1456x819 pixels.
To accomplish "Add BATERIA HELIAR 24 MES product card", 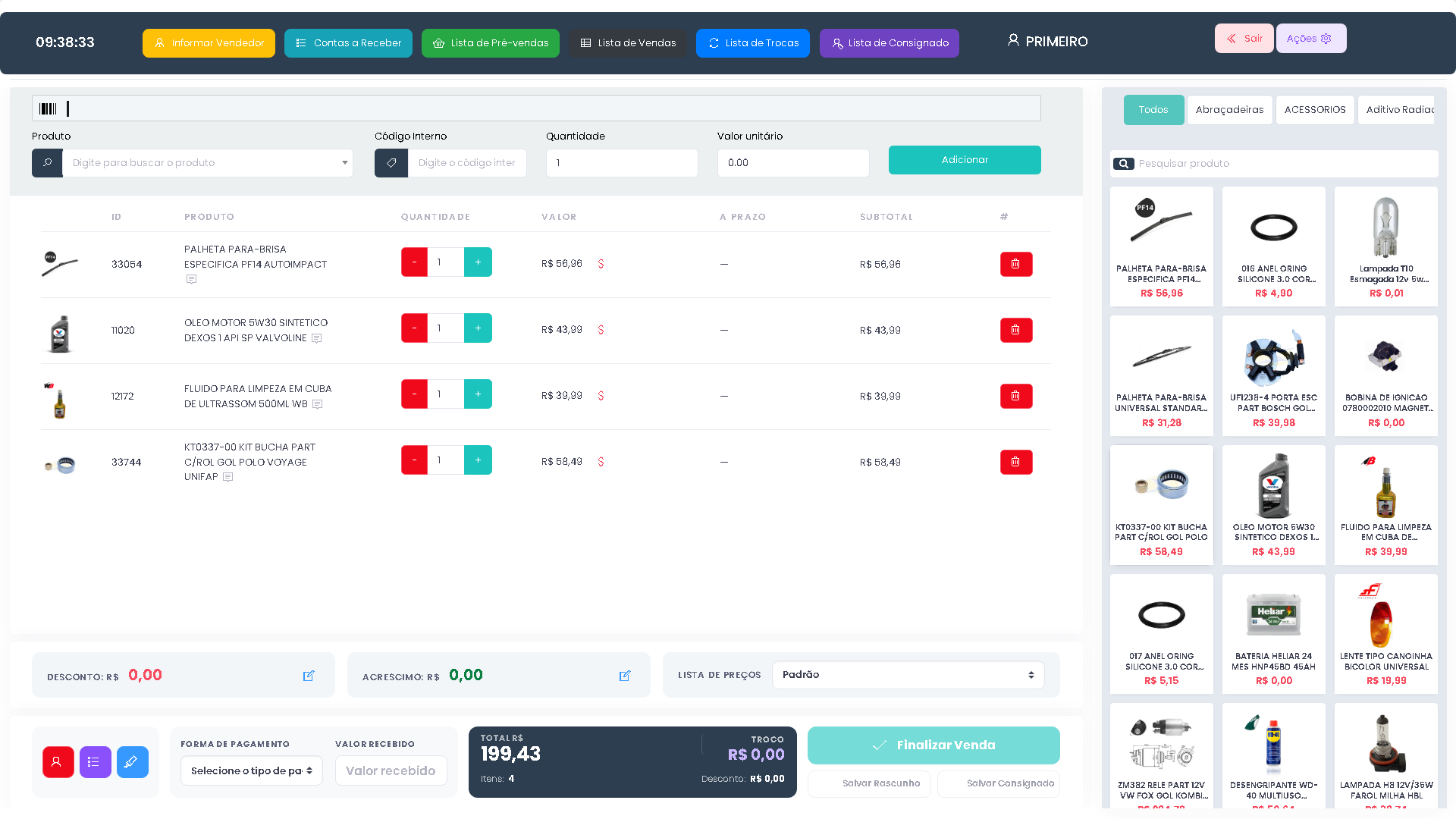I will (1274, 634).
